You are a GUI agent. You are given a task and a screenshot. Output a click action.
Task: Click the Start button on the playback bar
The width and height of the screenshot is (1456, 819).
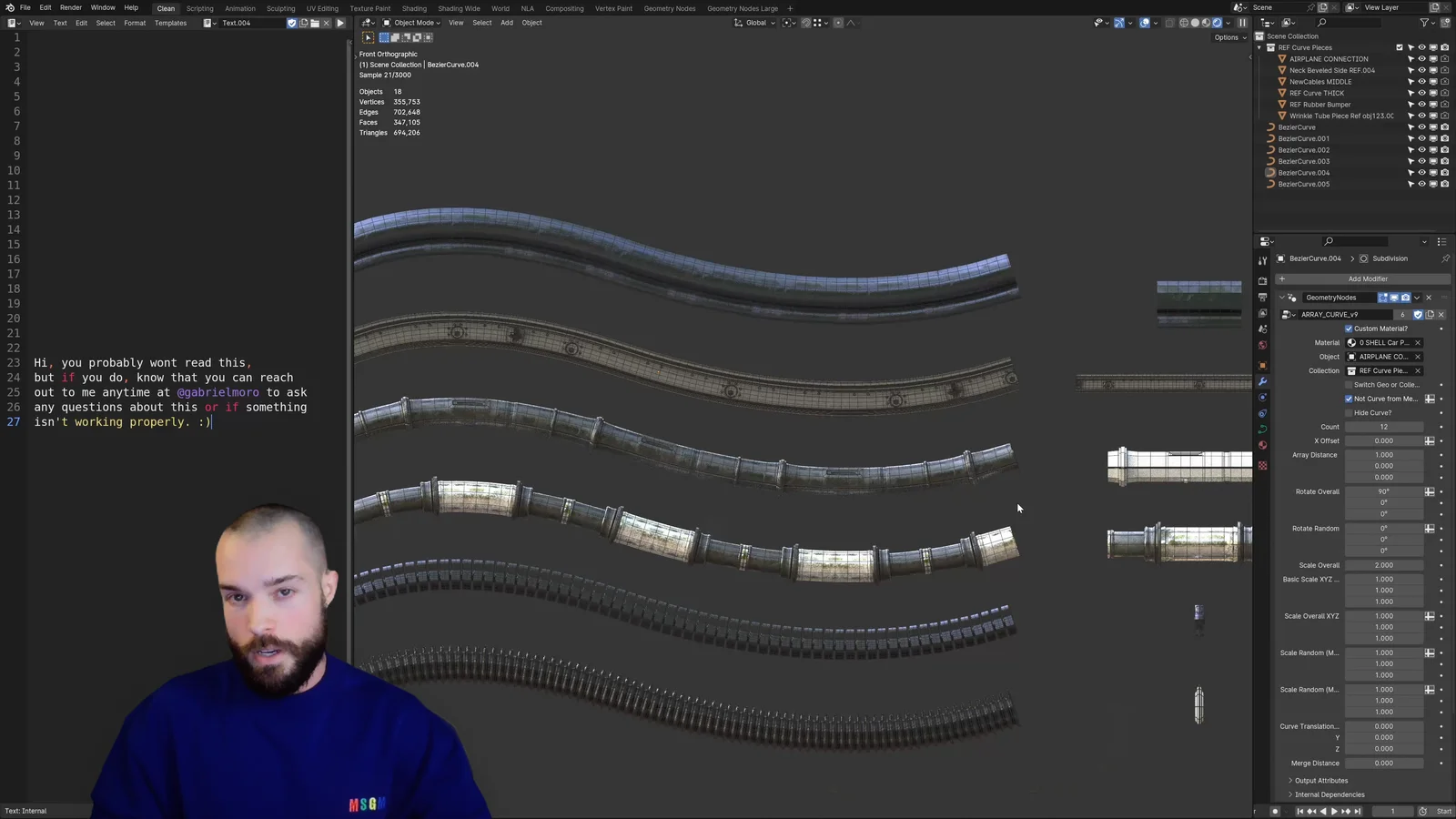point(1443,811)
